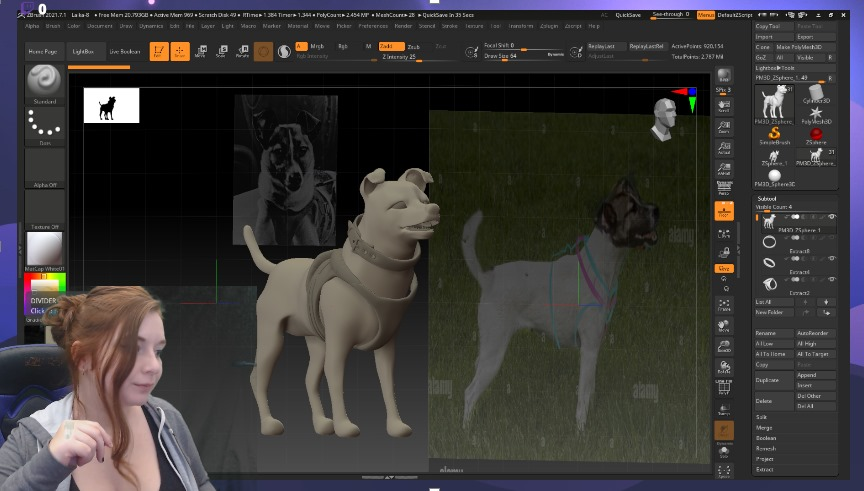Toggle visibility eye of PM3D_ZSphere_1 subtool

pyautogui.click(x=831, y=217)
